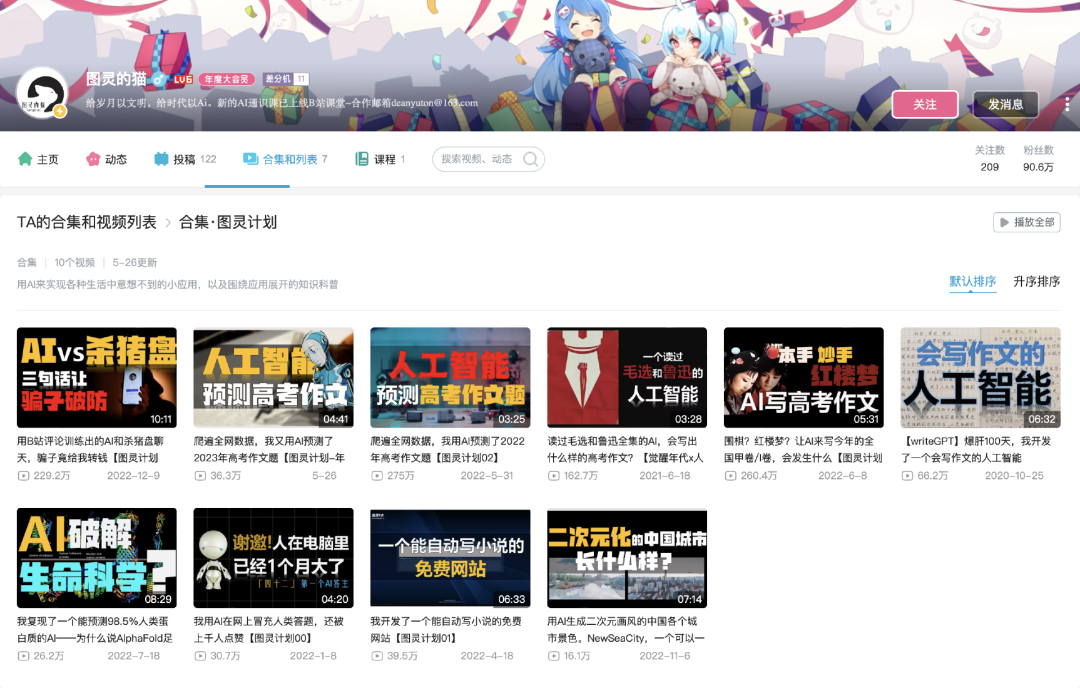The height and width of the screenshot is (688, 1080).
Task: Click the 图灵的猫 profile avatar
Action: pyautogui.click(x=41, y=93)
